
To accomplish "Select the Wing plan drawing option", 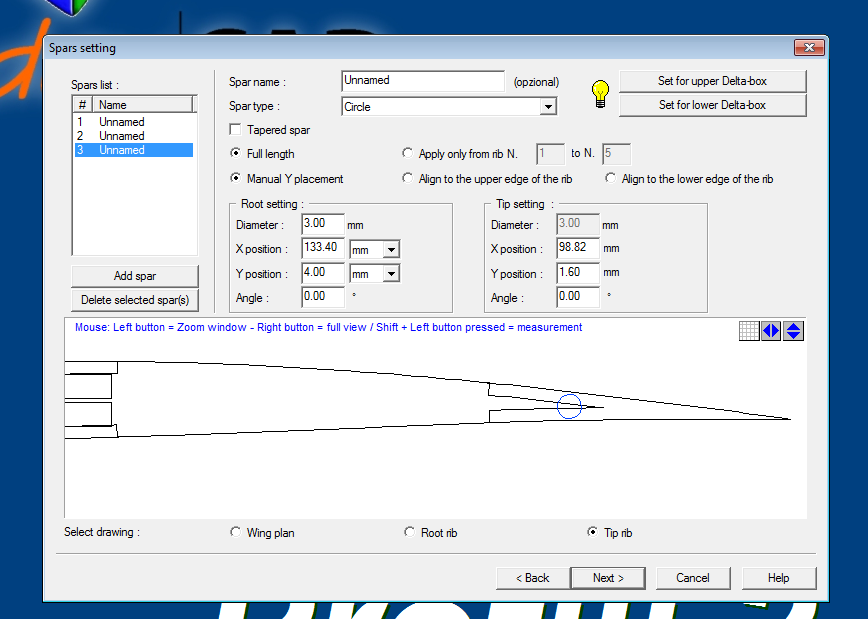I will pyautogui.click(x=236, y=533).
